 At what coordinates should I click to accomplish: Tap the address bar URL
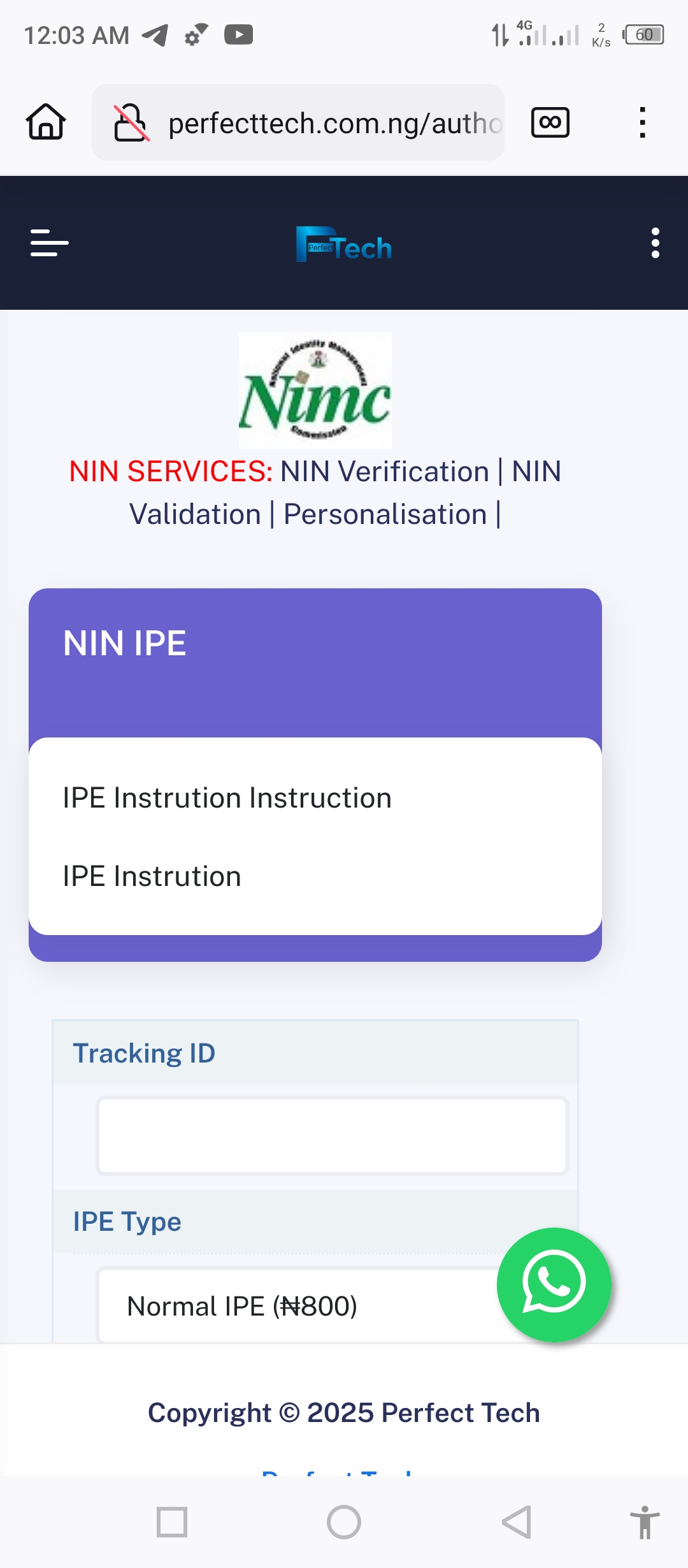point(334,123)
